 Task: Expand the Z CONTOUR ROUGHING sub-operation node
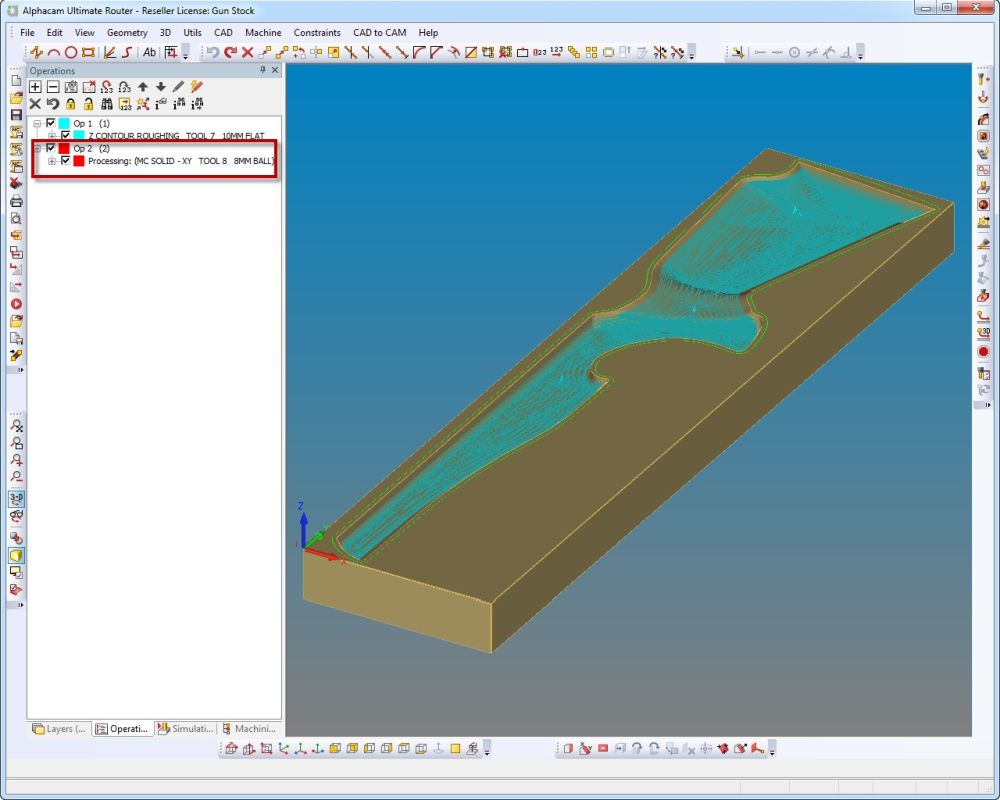tap(52, 135)
